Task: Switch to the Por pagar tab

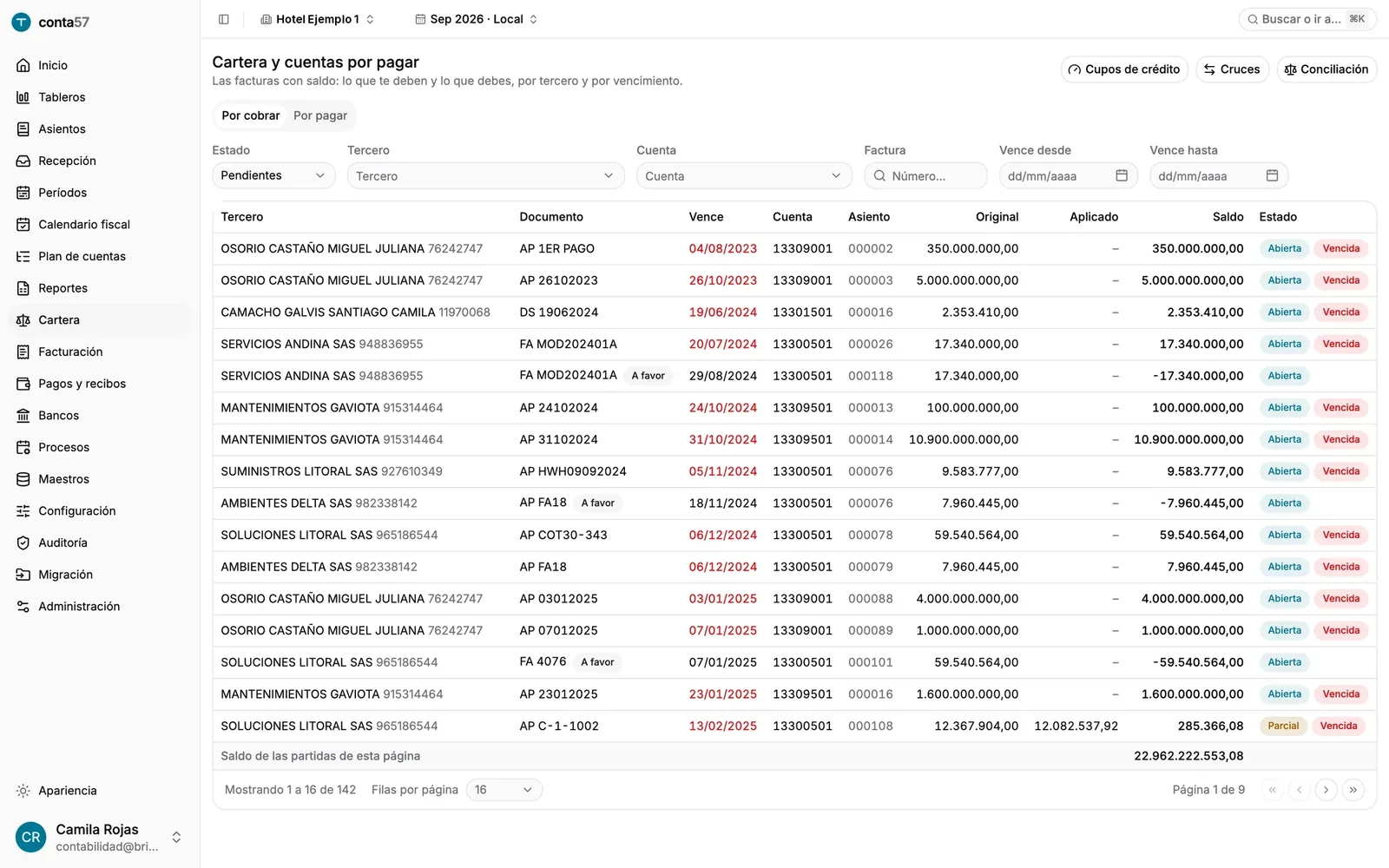Action: [x=320, y=115]
